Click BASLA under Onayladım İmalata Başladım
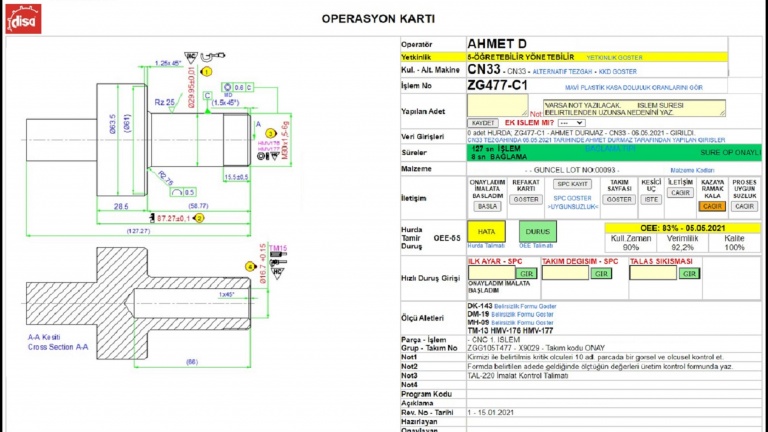This screenshot has width=768, height=432. pyautogui.click(x=487, y=206)
